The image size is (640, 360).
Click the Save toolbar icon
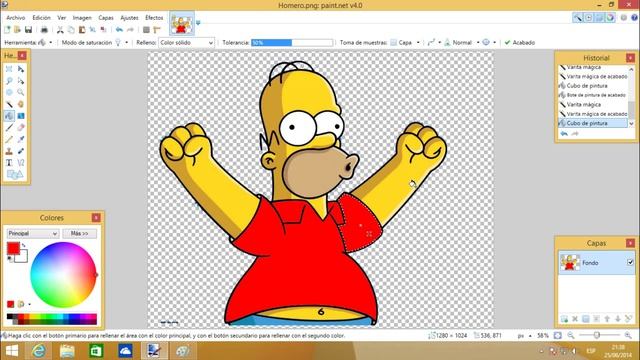coord(28,29)
